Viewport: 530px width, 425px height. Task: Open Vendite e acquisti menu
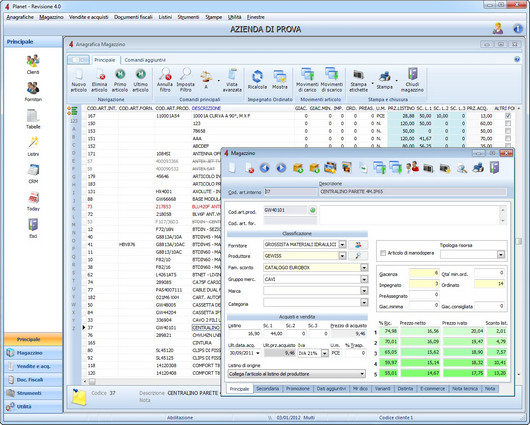pos(89,17)
